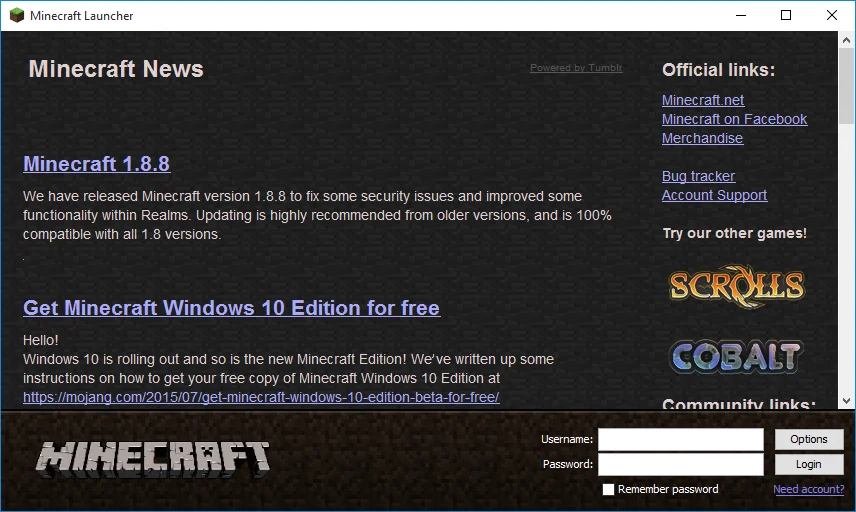Follow the mojang.com Windows 10 edition URL
856x512 pixels.
pos(261,397)
